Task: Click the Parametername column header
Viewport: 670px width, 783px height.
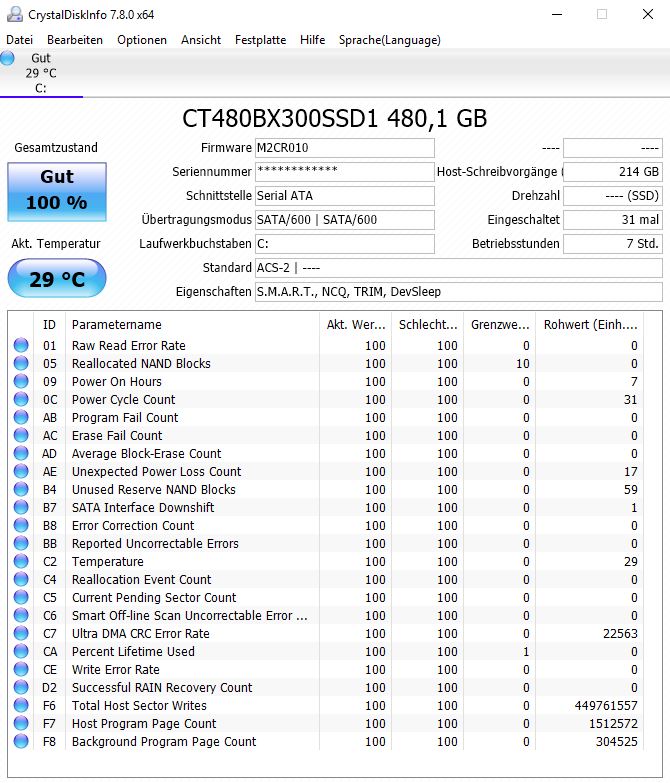Action: click(193, 325)
